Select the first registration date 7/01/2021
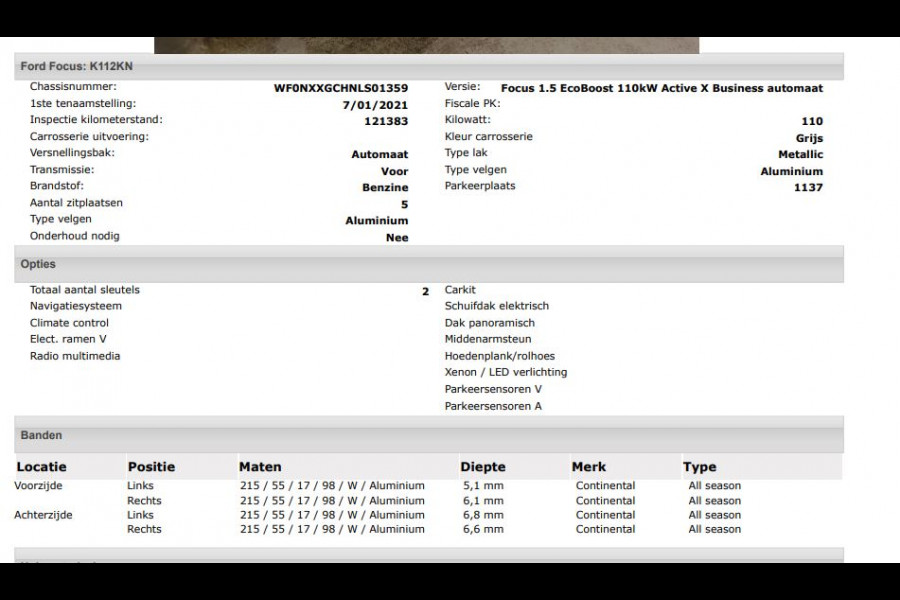This screenshot has height=600, width=900. tap(375, 105)
